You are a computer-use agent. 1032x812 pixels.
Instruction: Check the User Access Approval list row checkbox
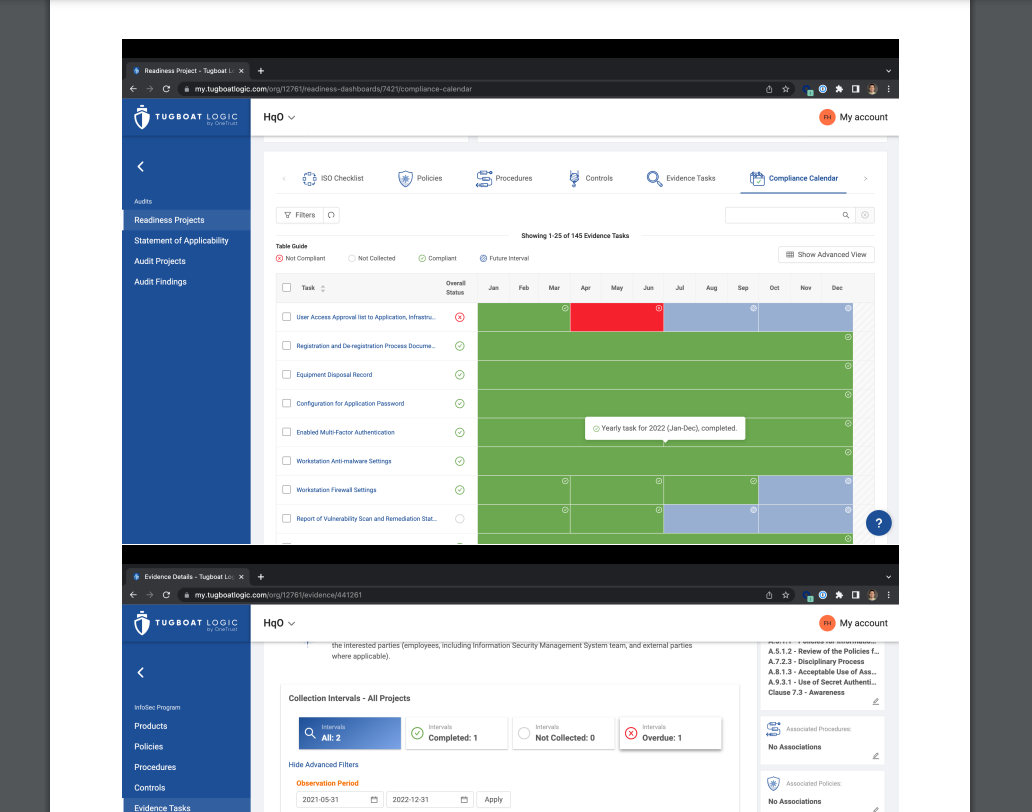(286, 317)
